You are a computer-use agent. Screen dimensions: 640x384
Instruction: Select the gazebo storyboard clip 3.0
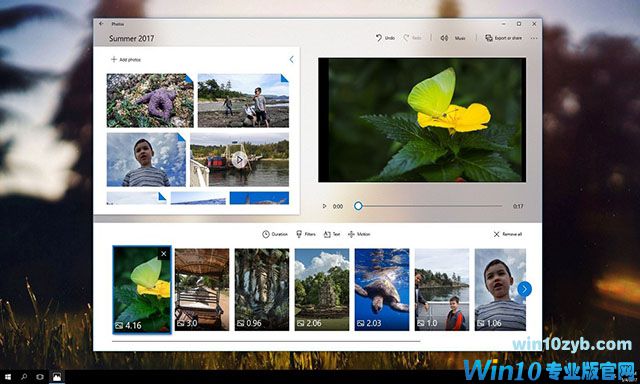tap(202, 289)
